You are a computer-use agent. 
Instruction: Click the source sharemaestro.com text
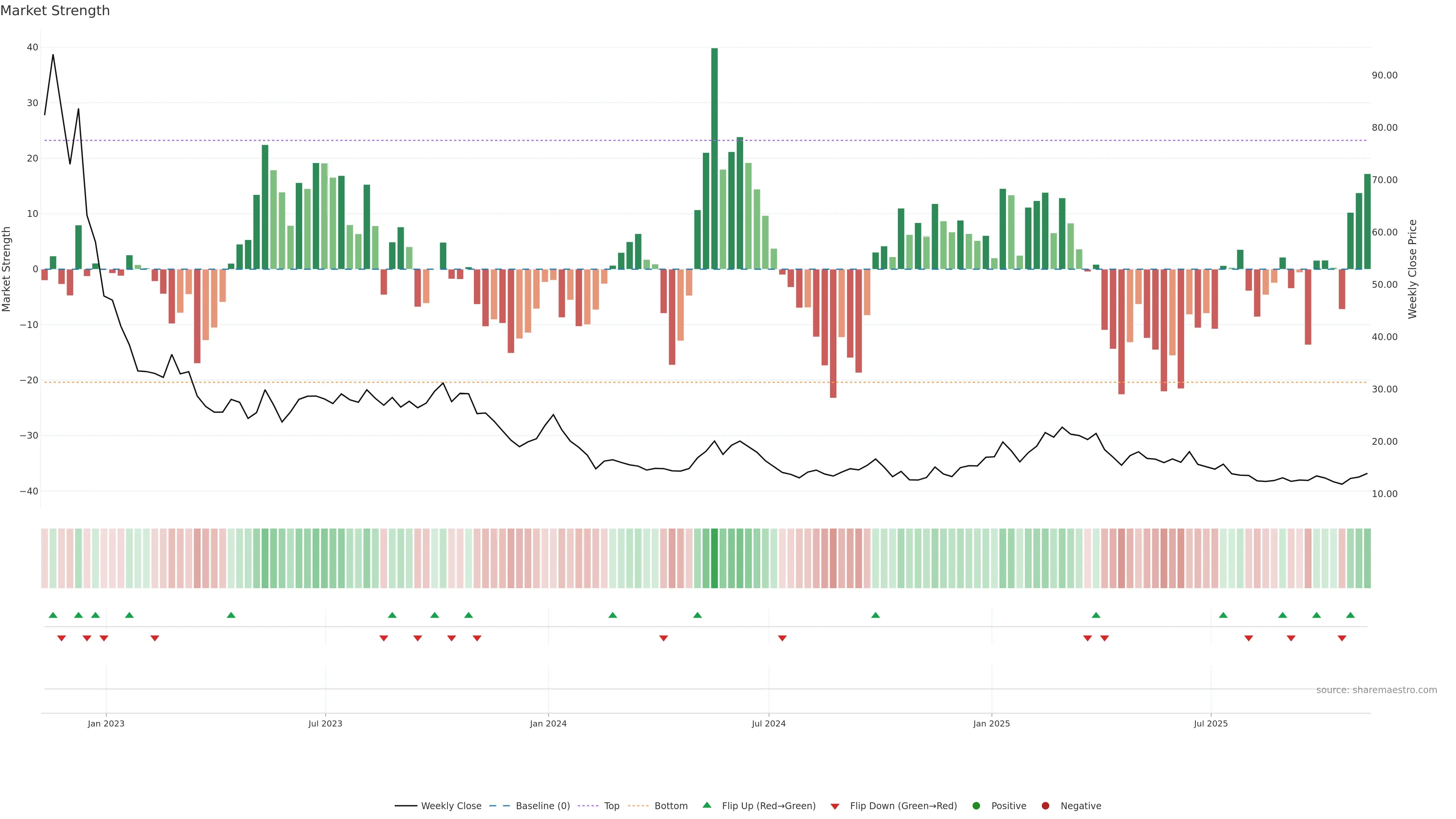coord(1376,690)
